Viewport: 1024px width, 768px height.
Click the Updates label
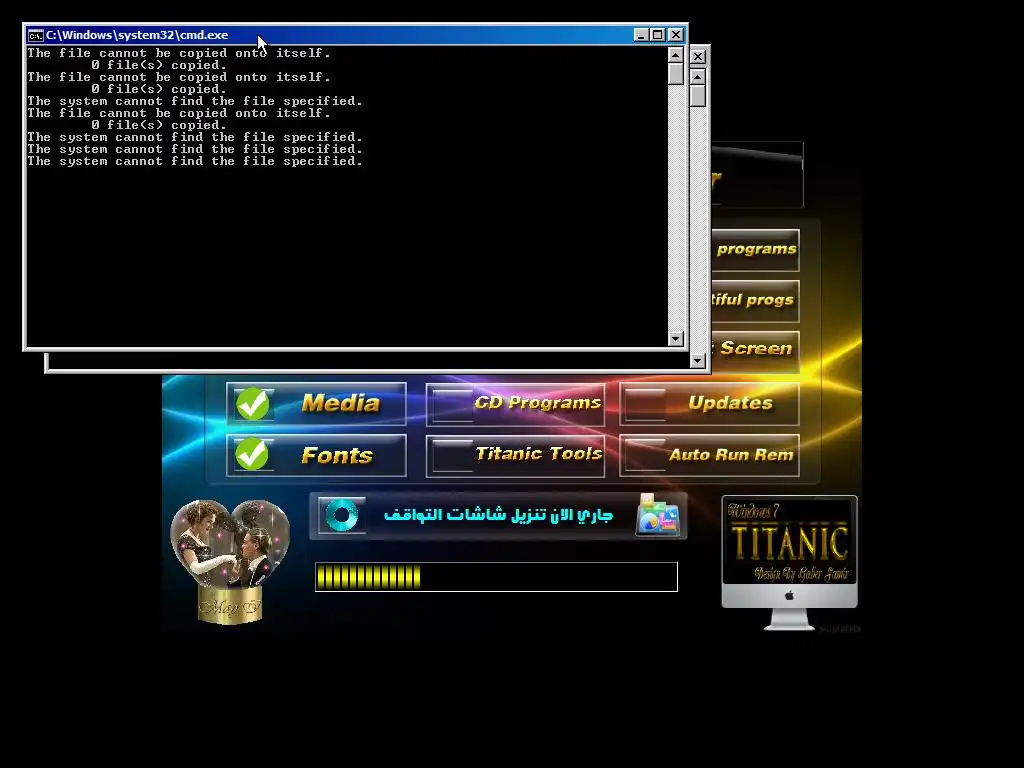click(730, 403)
